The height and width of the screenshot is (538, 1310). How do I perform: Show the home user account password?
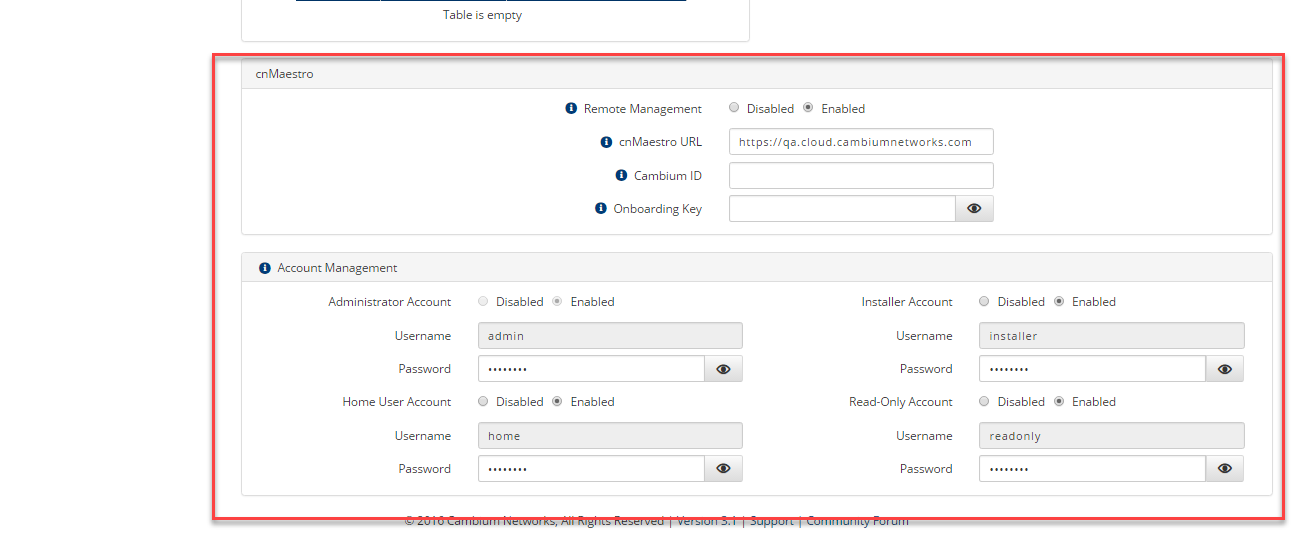coord(723,469)
